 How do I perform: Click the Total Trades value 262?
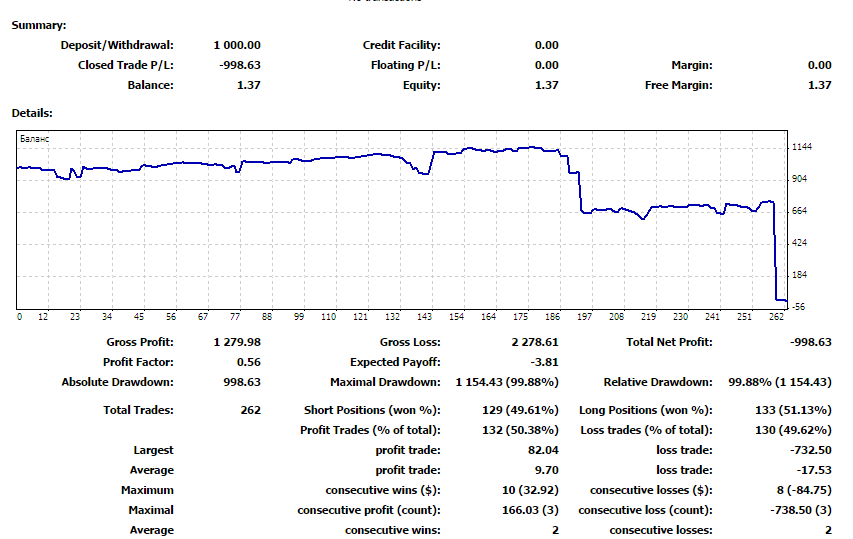click(x=250, y=410)
